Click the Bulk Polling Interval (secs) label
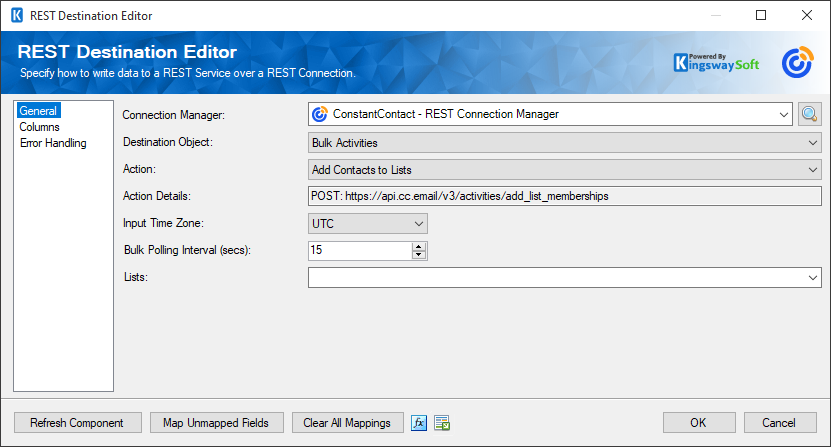The image size is (831, 447). [187, 250]
